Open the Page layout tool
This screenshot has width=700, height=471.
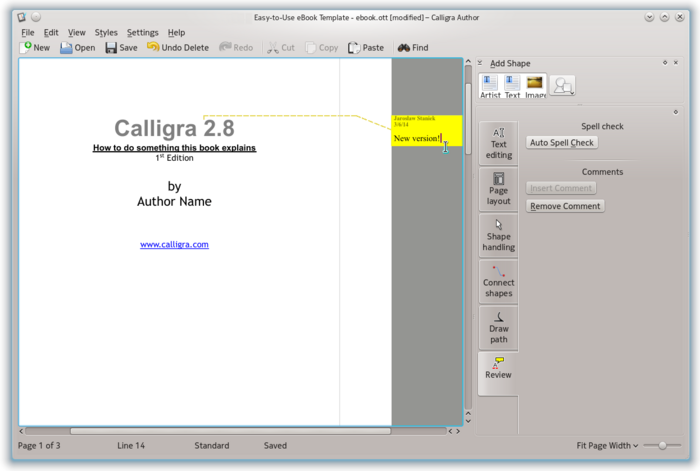498,189
